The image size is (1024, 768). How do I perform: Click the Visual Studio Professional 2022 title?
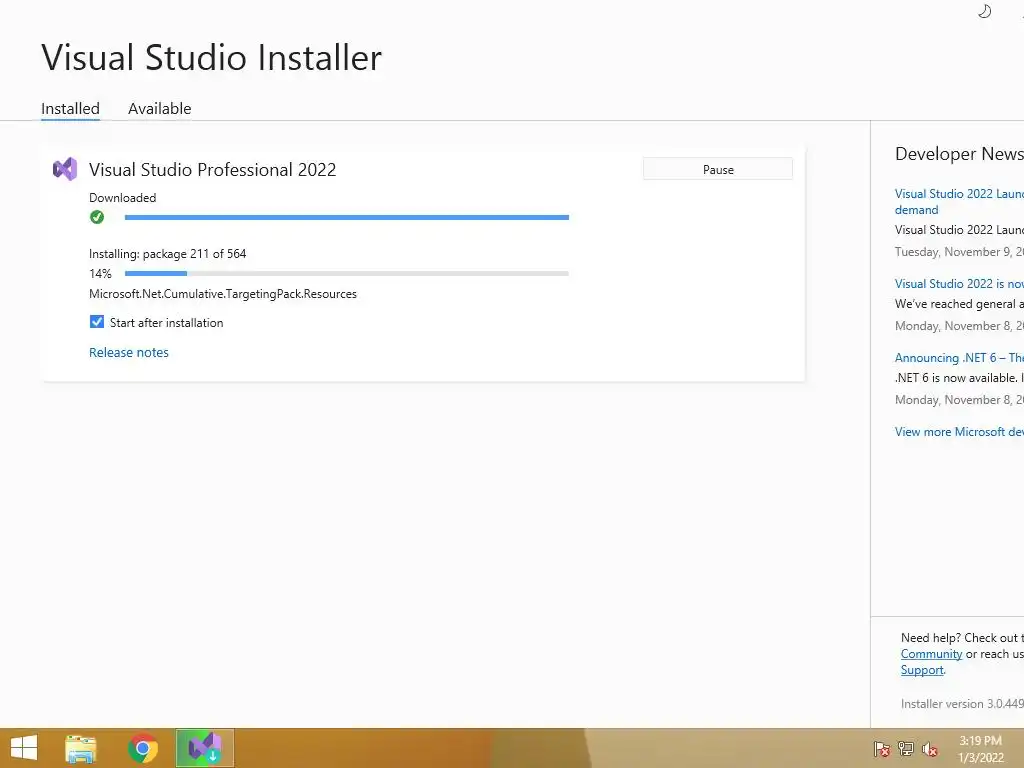tap(212, 170)
